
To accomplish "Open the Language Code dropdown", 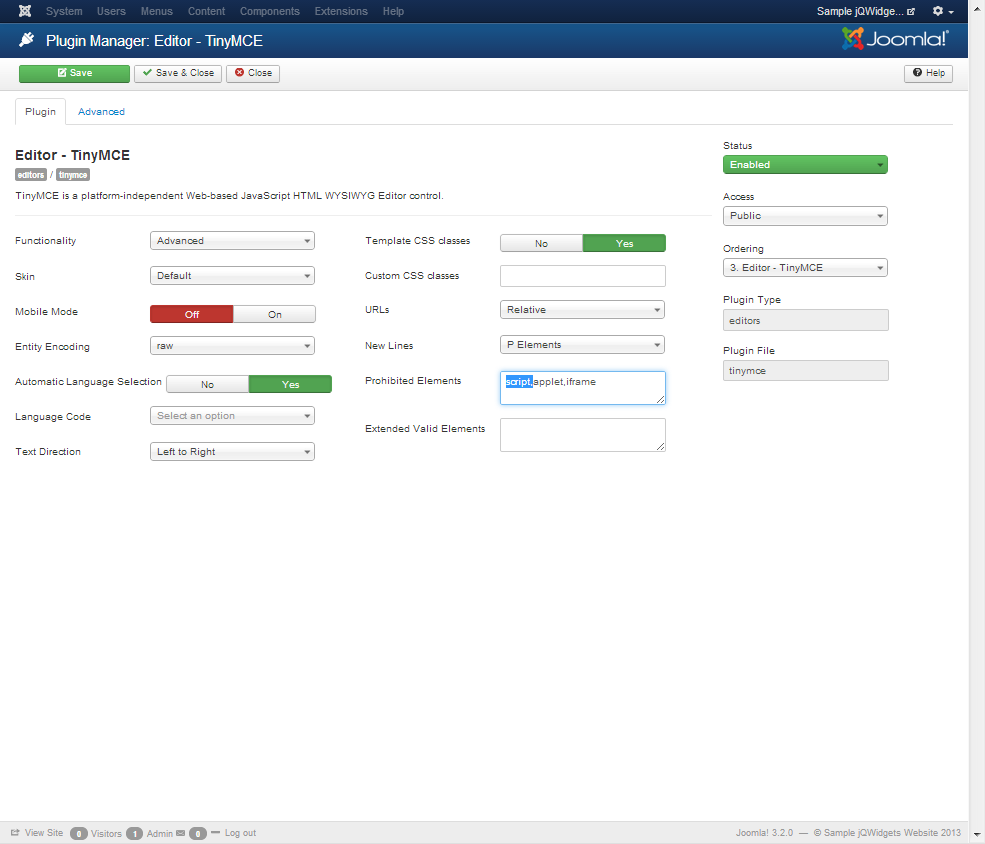I will [232, 416].
